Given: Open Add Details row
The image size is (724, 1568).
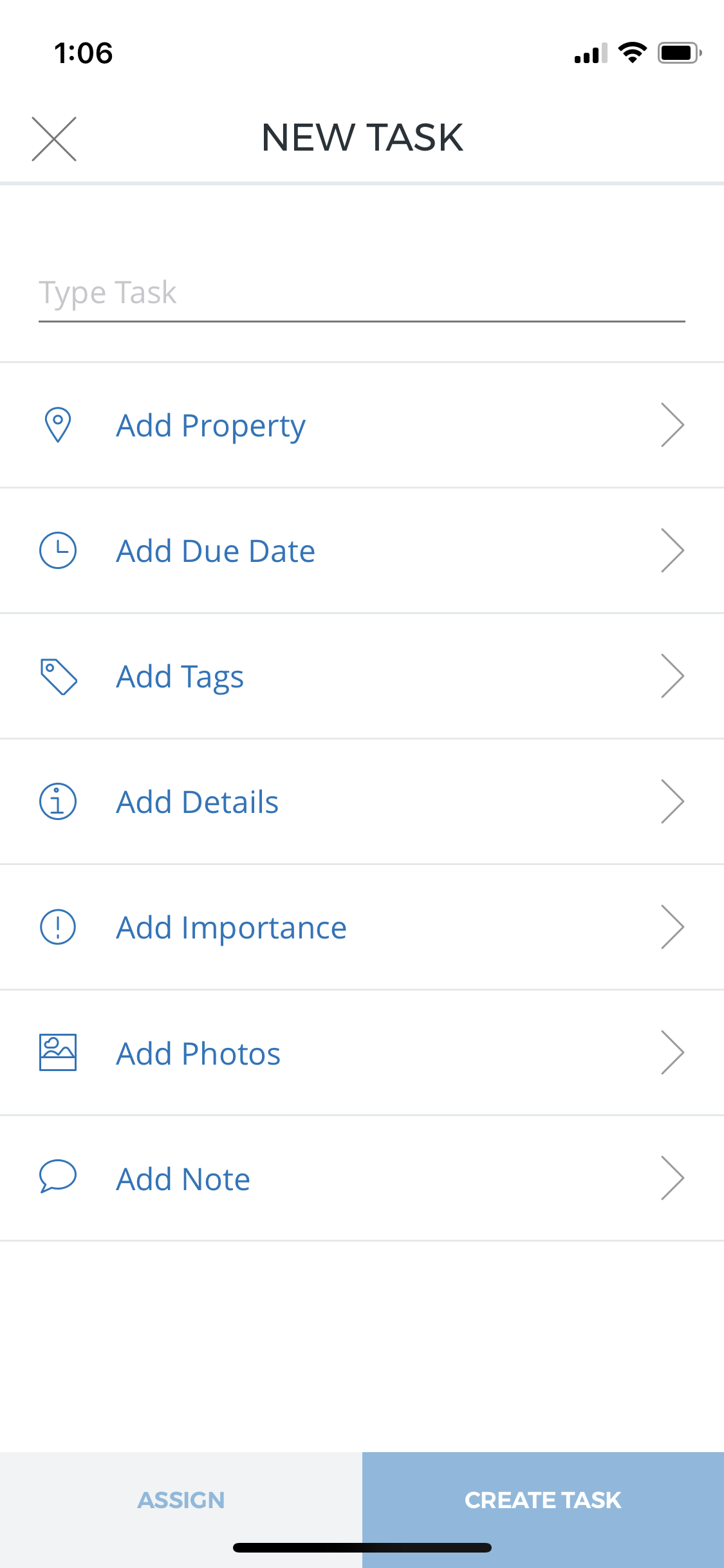Looking at the screenshot, I should [x=362, y=801].
